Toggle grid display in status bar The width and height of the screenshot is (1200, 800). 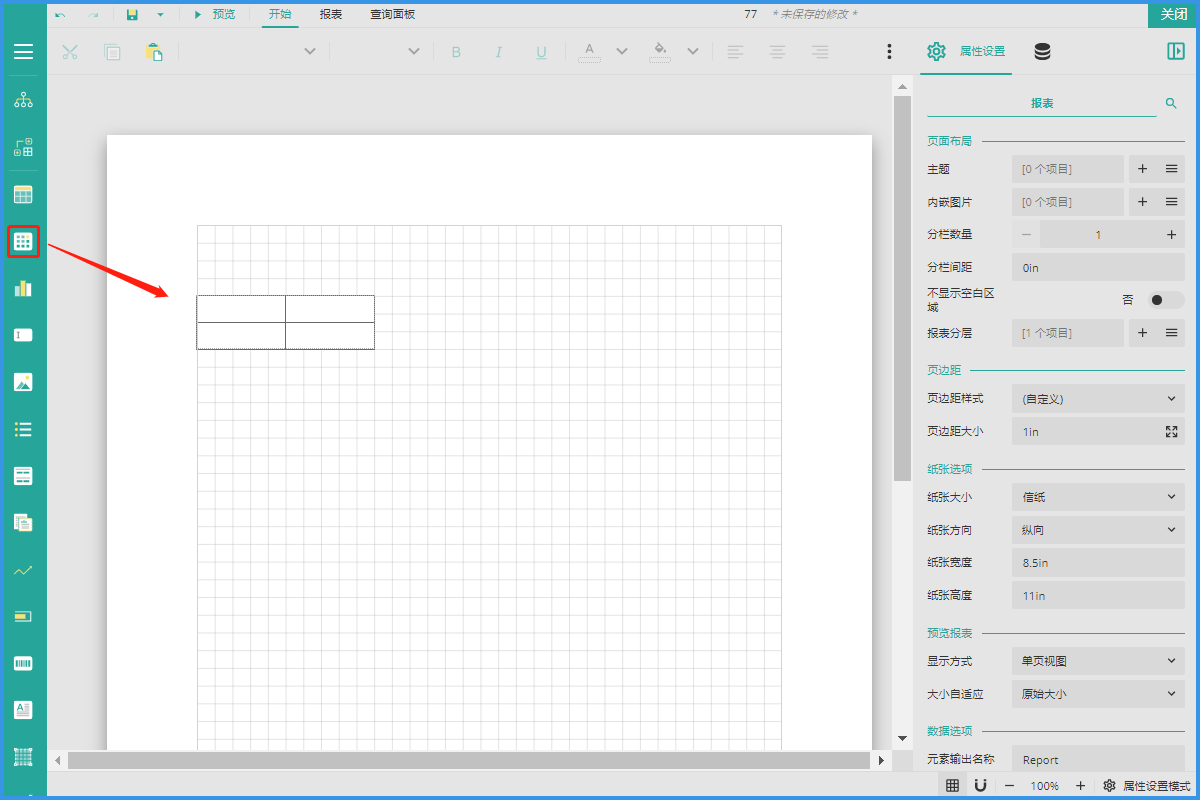pyautogui.click(x=953, y=786)
